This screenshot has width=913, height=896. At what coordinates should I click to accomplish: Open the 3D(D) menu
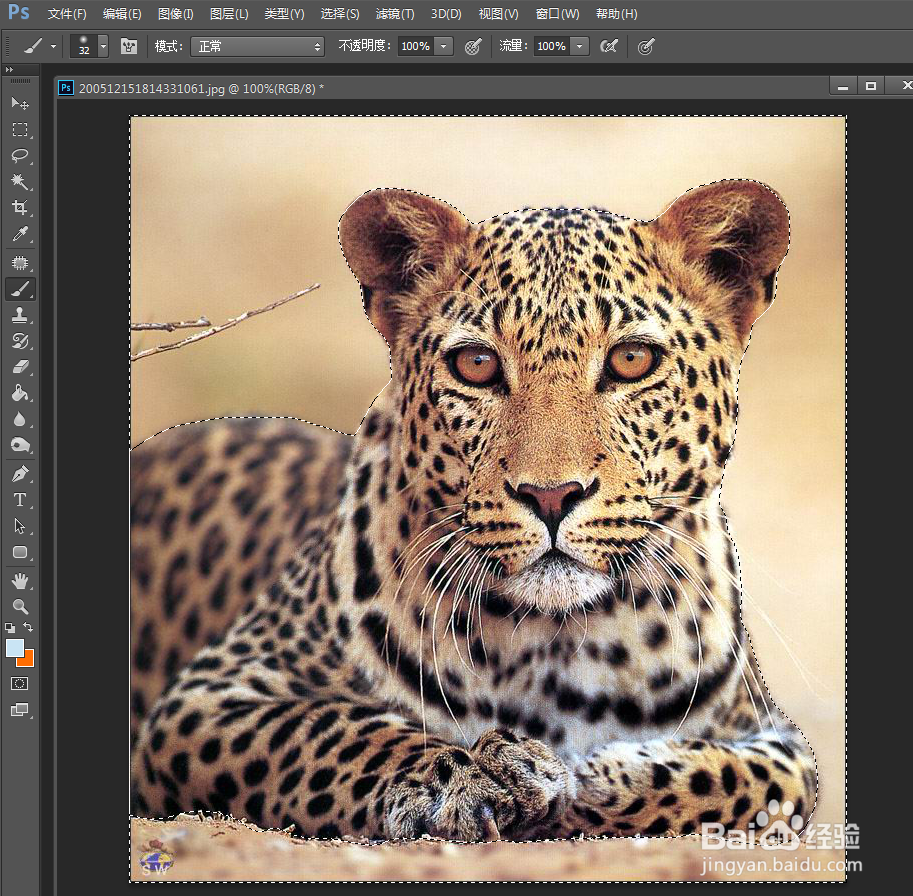tap(446, 13)
